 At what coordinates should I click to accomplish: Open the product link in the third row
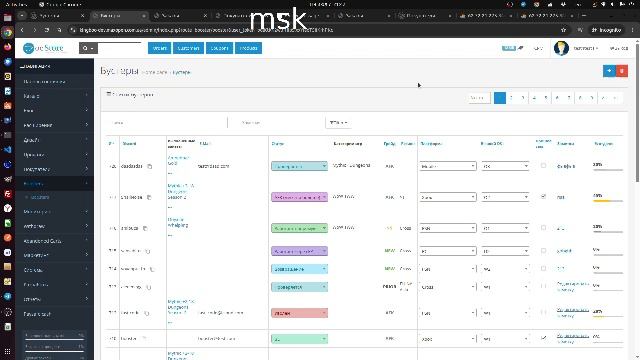pos(178,222)
